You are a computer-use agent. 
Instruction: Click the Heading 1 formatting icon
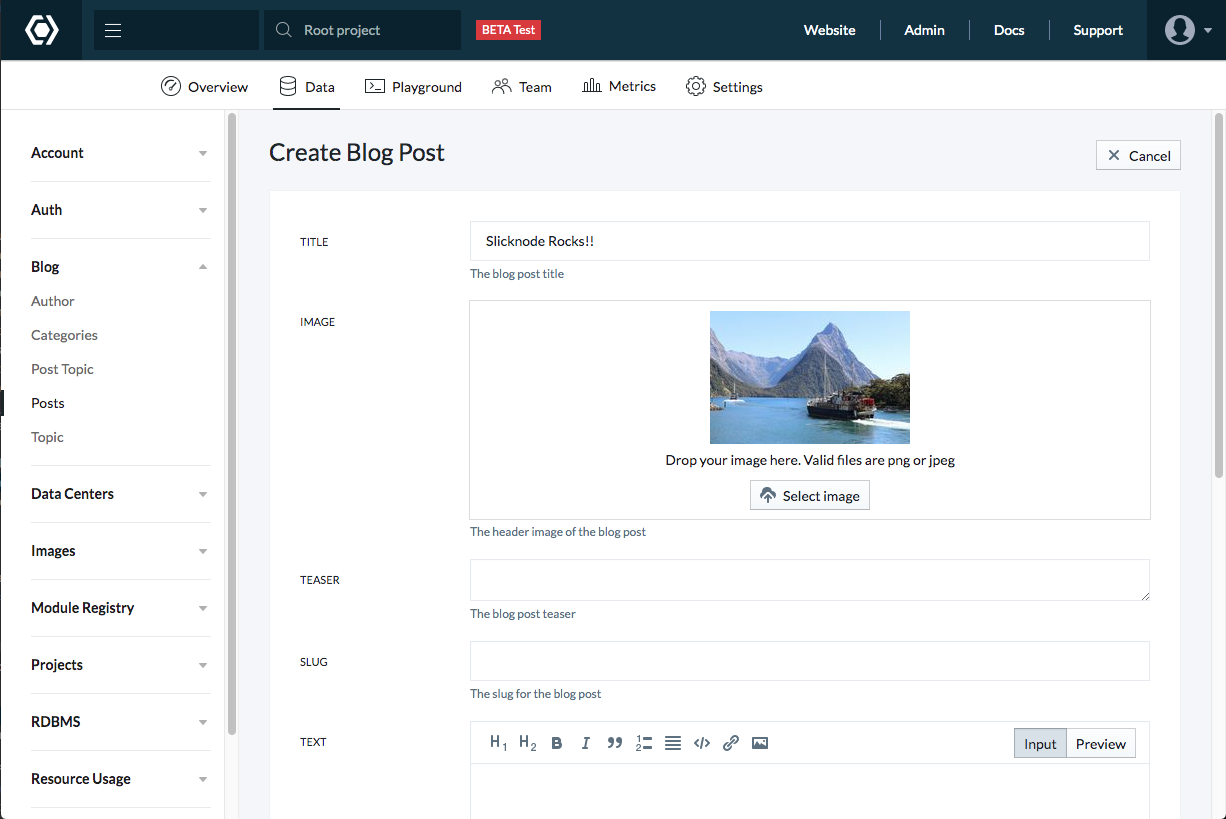(499, 743)
